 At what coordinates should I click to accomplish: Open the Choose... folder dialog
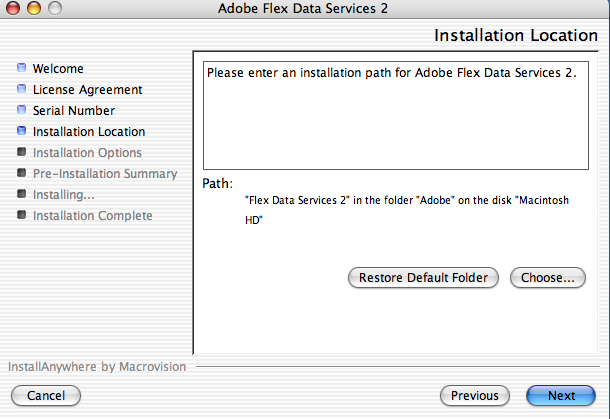548,278
